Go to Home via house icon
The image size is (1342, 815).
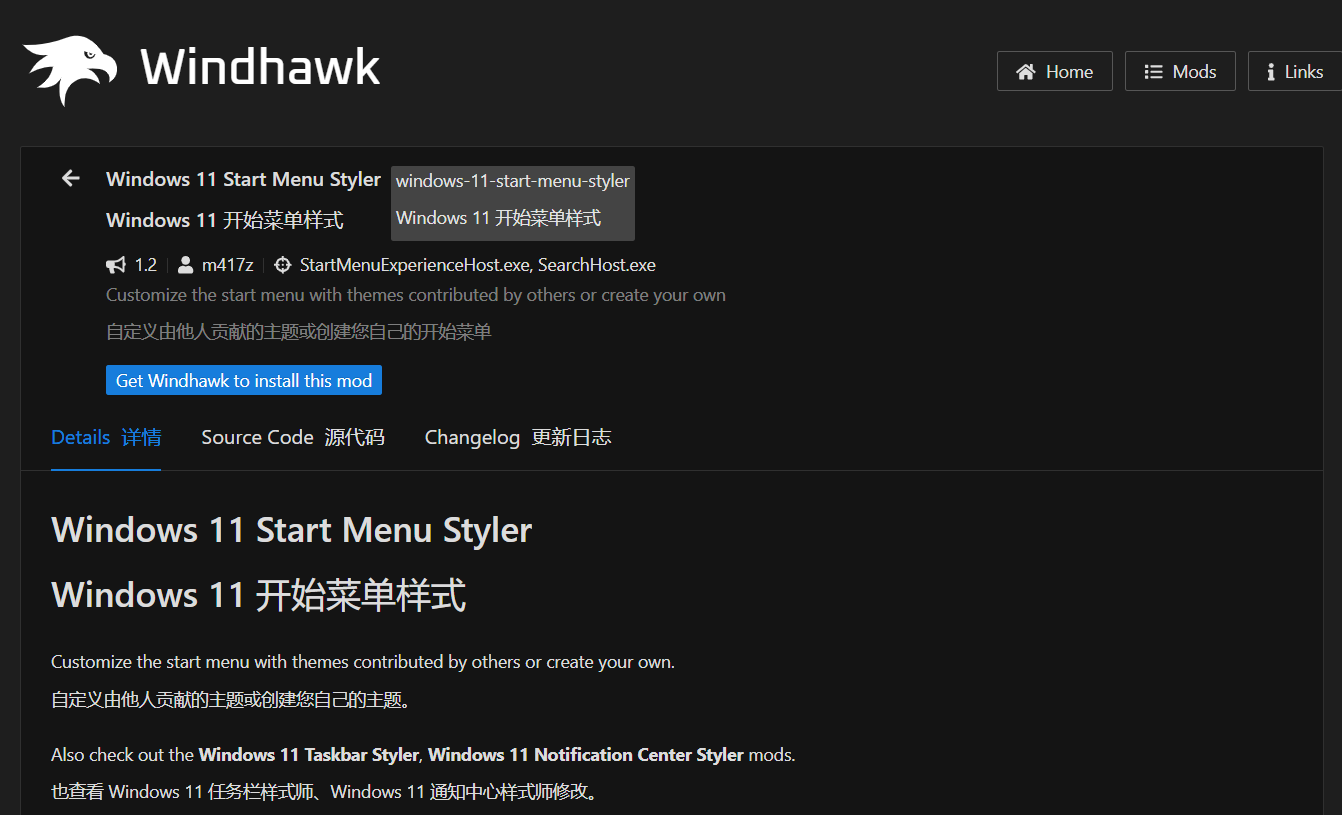pos(1025,72)
